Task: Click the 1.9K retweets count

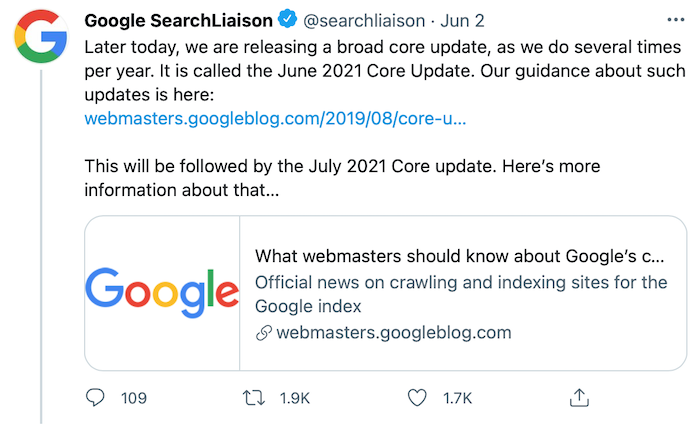Action: (x=295, y=398)
